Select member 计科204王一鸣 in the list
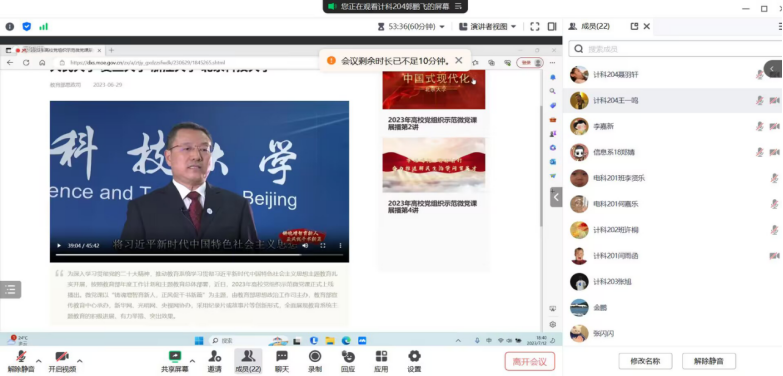783x376 pixels. pyautogui.click(x=672, y=101)
